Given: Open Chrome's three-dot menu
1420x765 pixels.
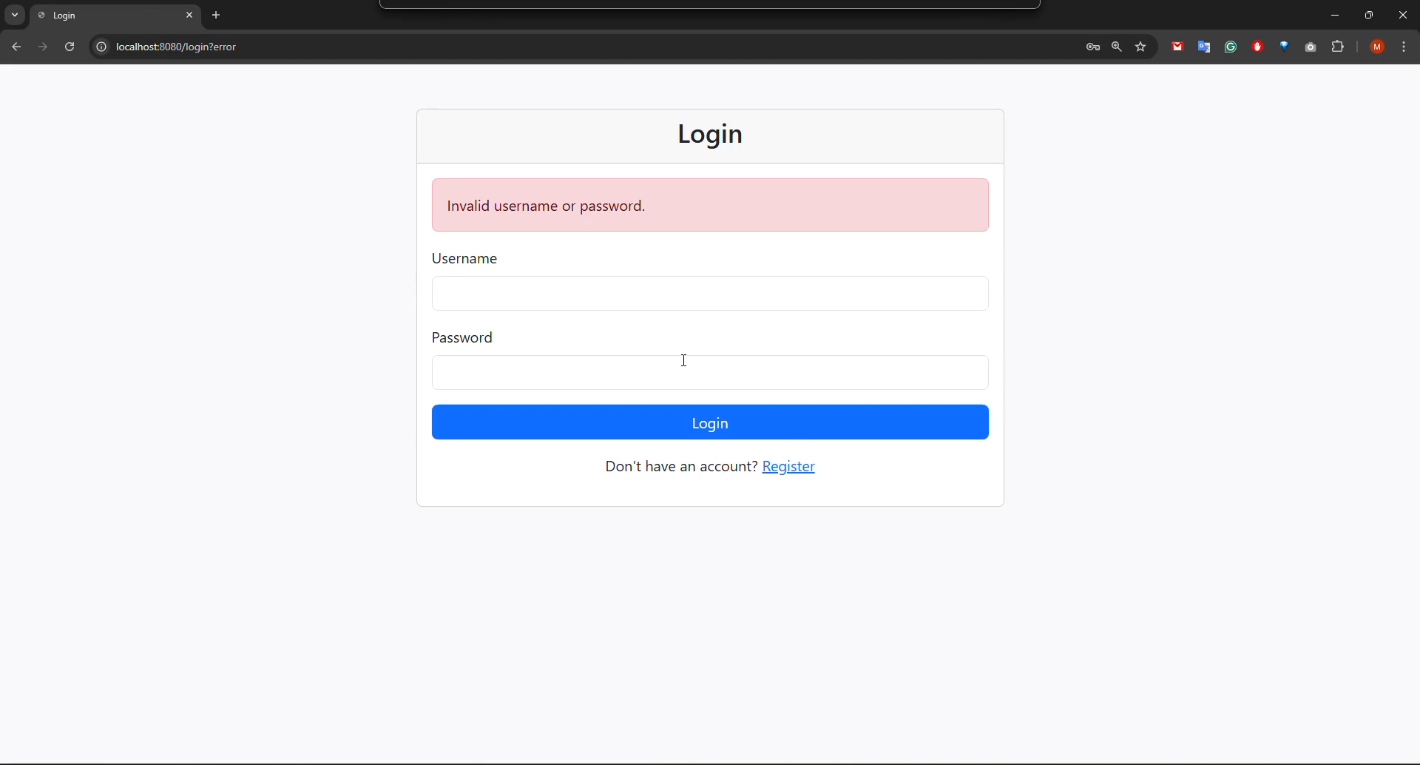Looking at the screenshot, I should click(x=1404, y=47).
